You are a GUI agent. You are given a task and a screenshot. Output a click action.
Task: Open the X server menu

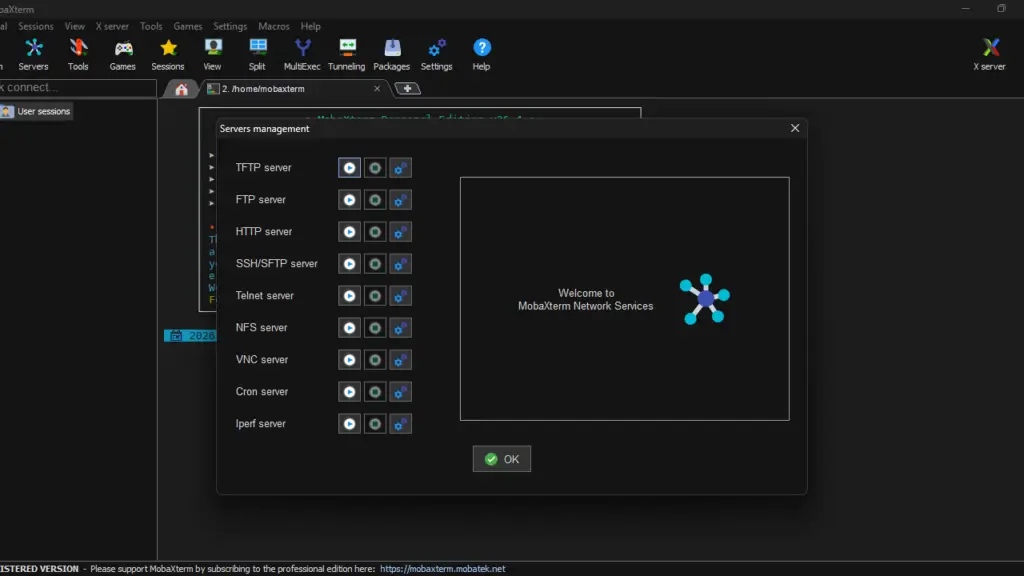112,26
